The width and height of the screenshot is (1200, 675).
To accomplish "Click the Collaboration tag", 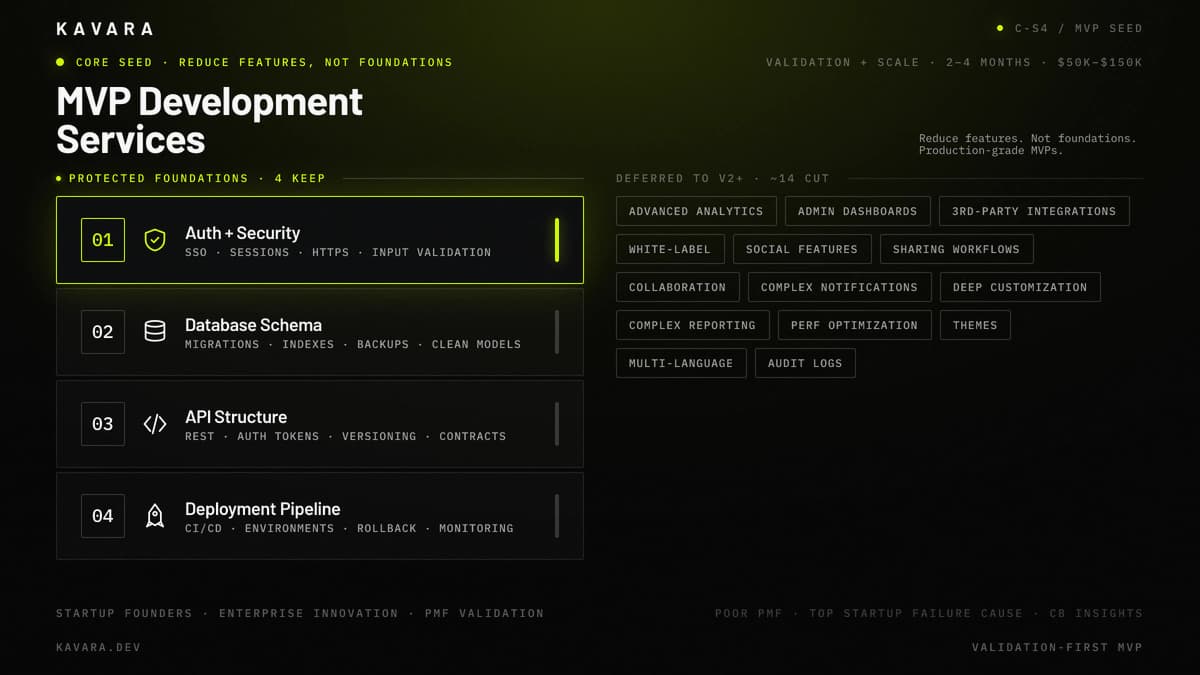I will coord(677,287).
